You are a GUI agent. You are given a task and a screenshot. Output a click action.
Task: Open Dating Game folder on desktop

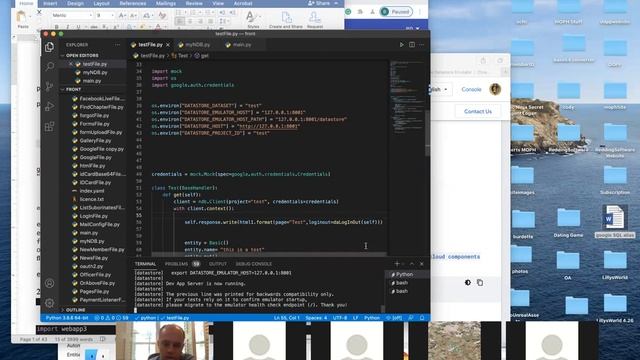(x=568, y=223)
